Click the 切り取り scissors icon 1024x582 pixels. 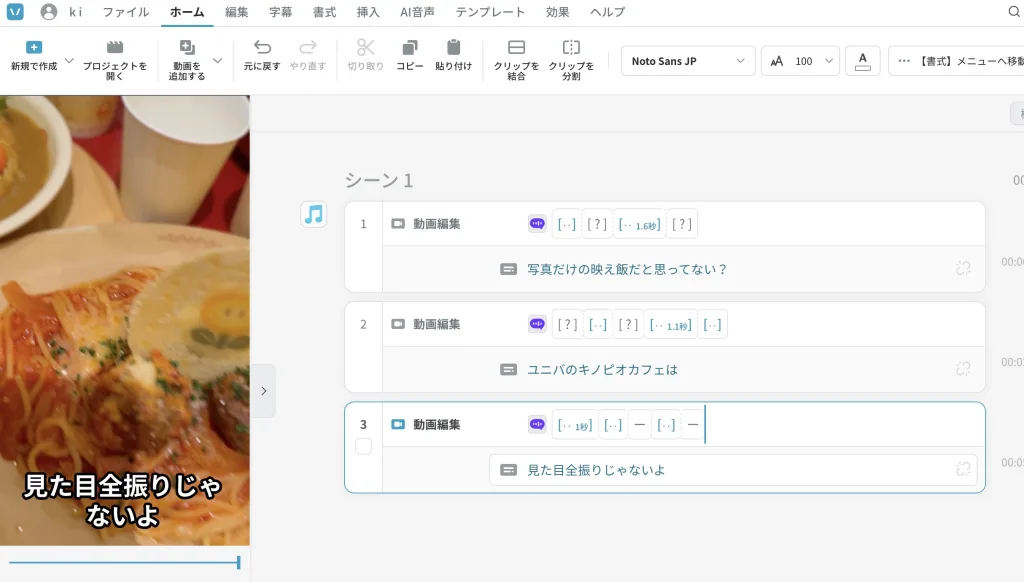[x=366, y=47]
